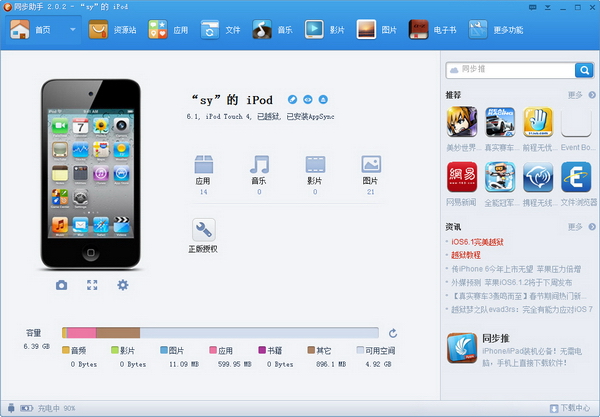Open the 影片 film icon showing 0
This screenshot has height=417, width=600.
pos(315,165)
